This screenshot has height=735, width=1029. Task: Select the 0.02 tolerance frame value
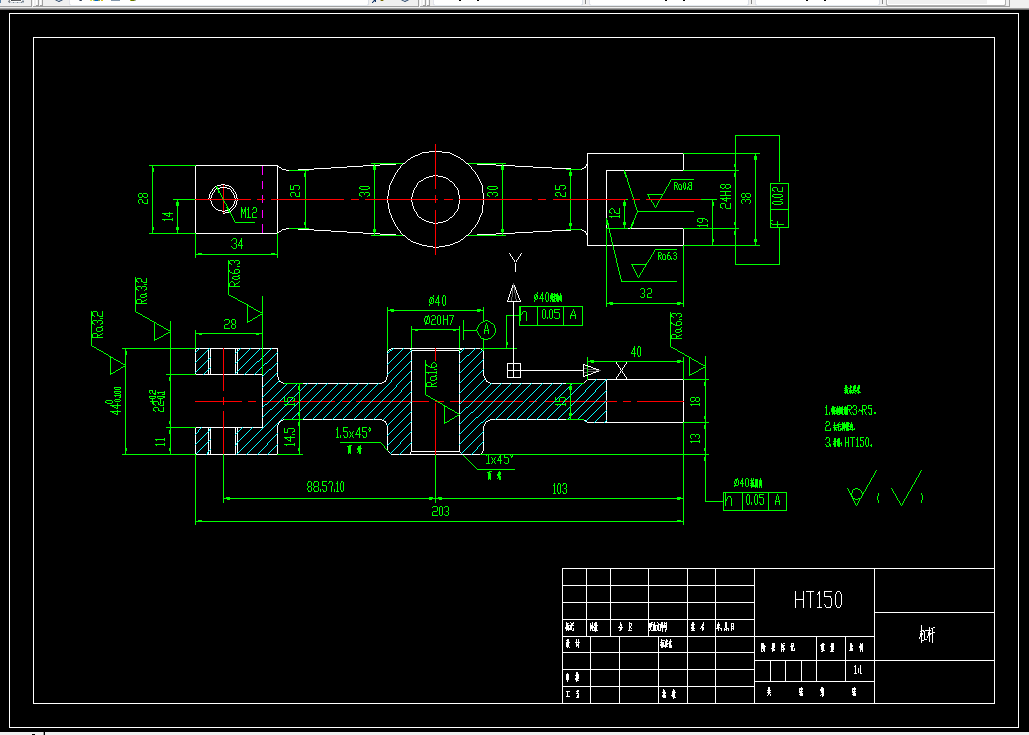coord(778,197)
